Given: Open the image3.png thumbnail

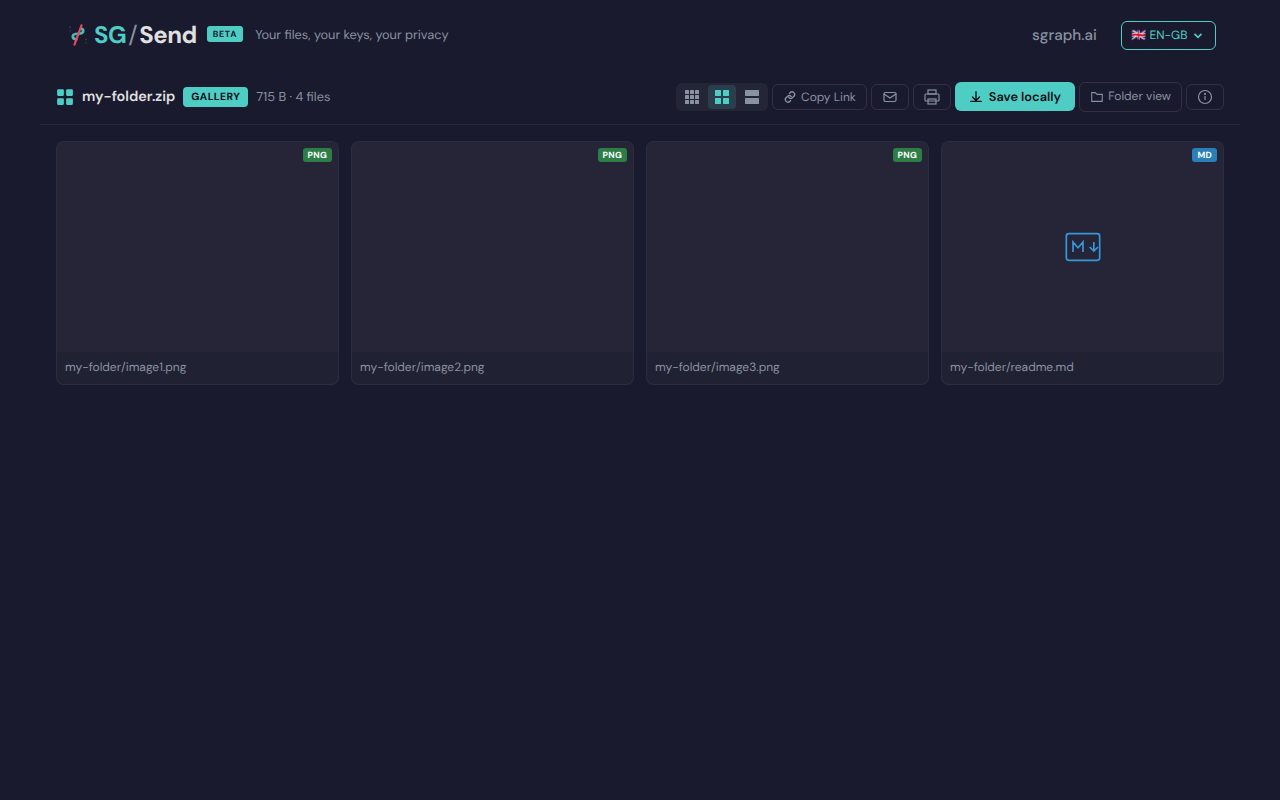Looking at the screenshot, I should point(787,247).
